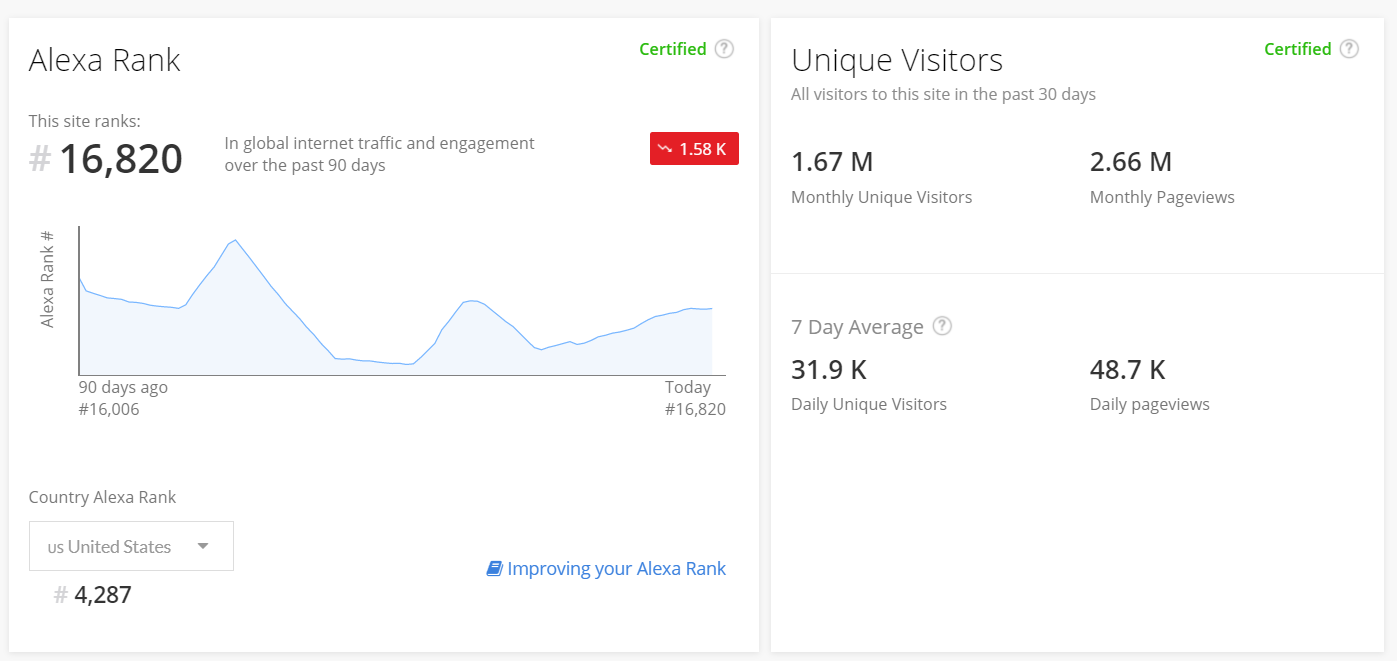The width and height of the screenshot is (1397, 661).
Task: Click the book icon beside Improving your Alexa Rank
Action: (x=493, y=568)
